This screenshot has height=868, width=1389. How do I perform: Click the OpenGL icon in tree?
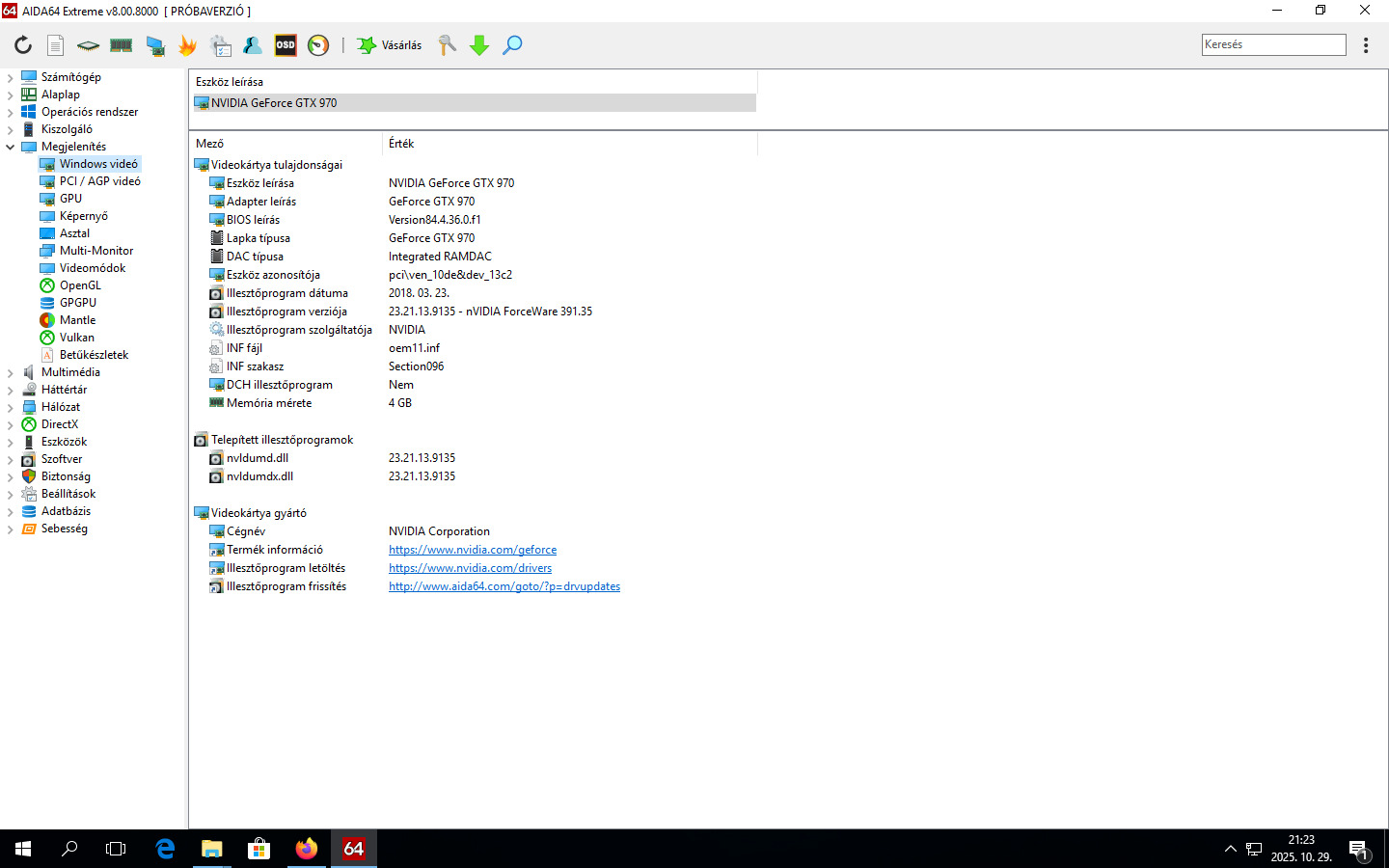[x=47, y=285]
